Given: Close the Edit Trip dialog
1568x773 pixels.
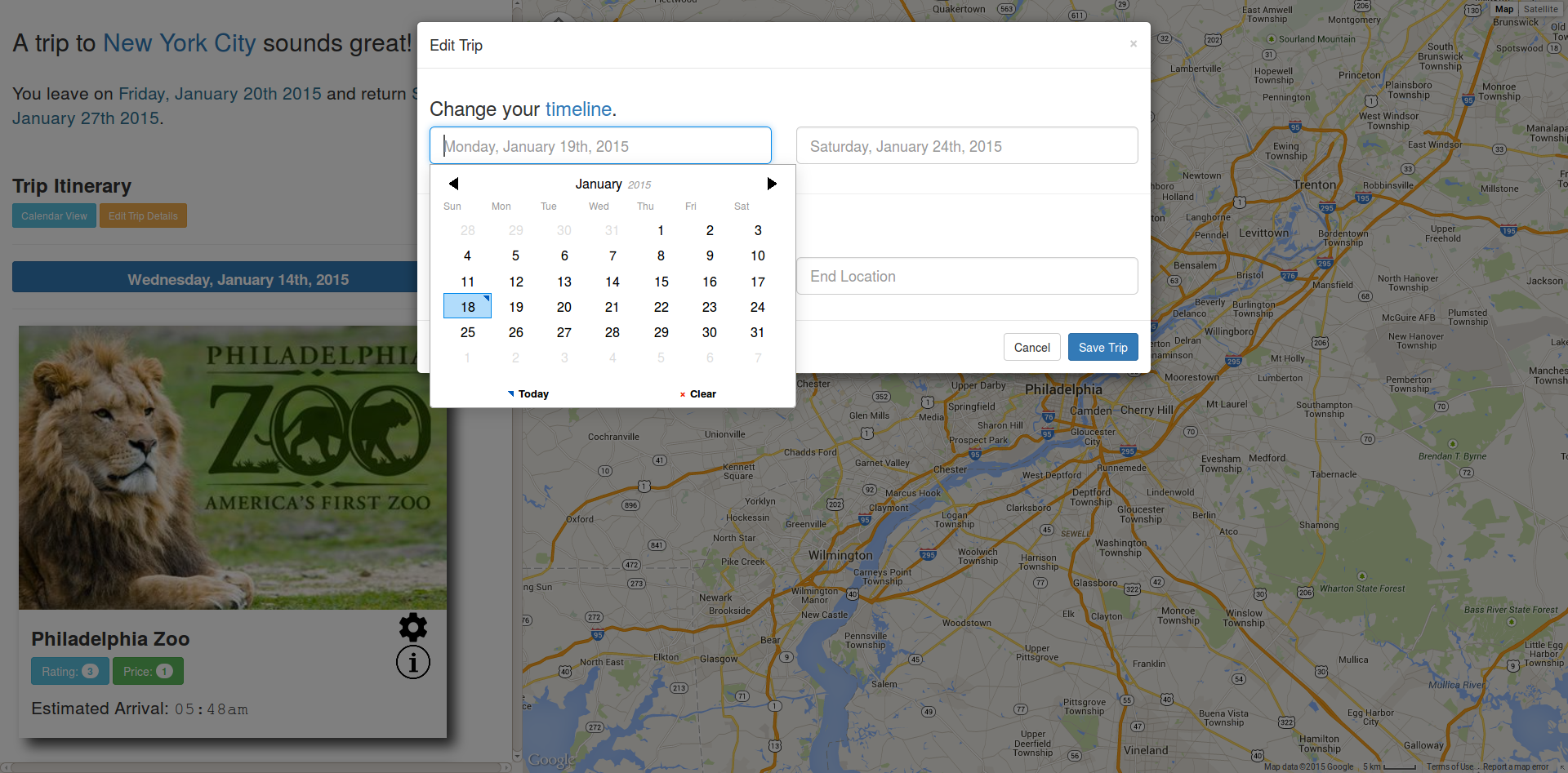Looking at the screenshot, I should pyautogui.click(x=1134, y=44).
